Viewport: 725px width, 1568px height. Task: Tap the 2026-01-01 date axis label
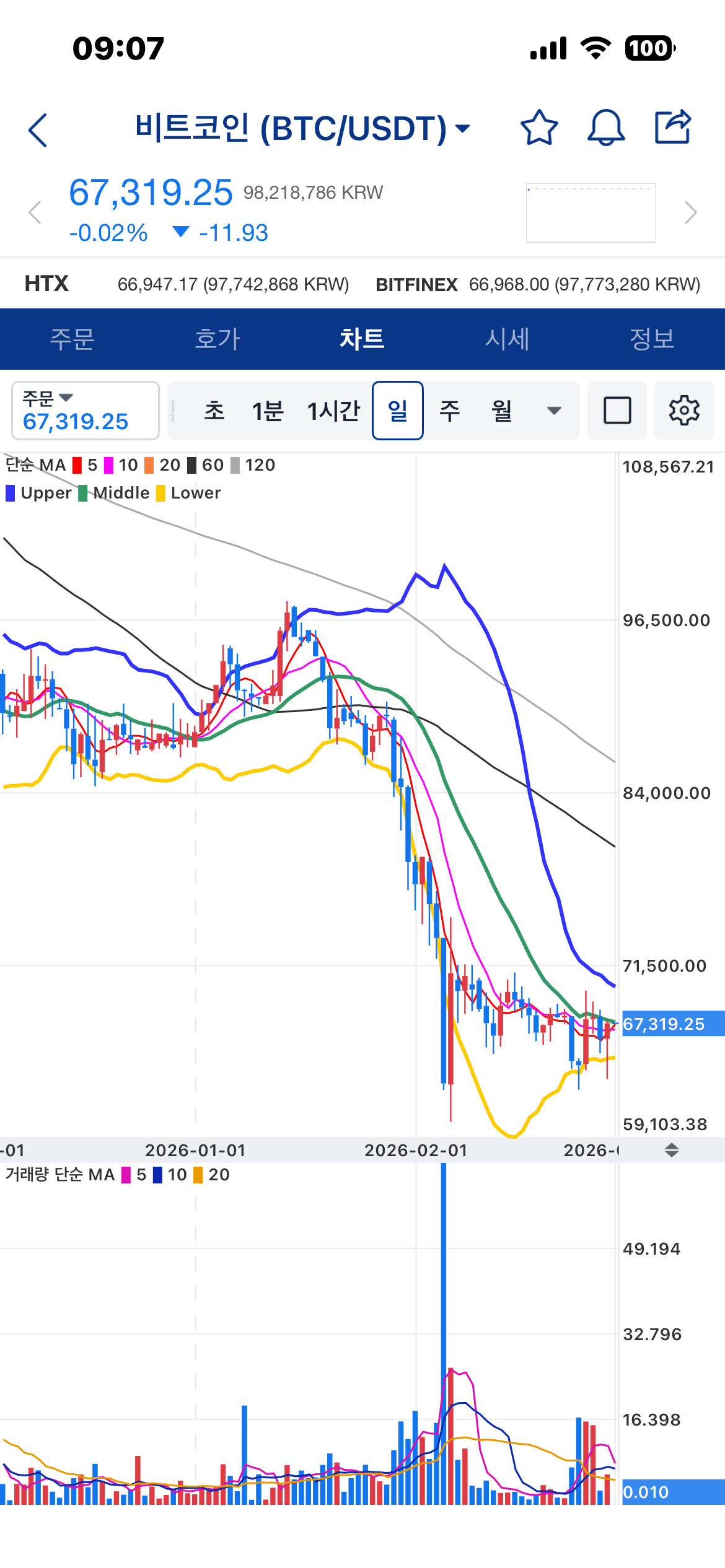[x=196, y=1151]
